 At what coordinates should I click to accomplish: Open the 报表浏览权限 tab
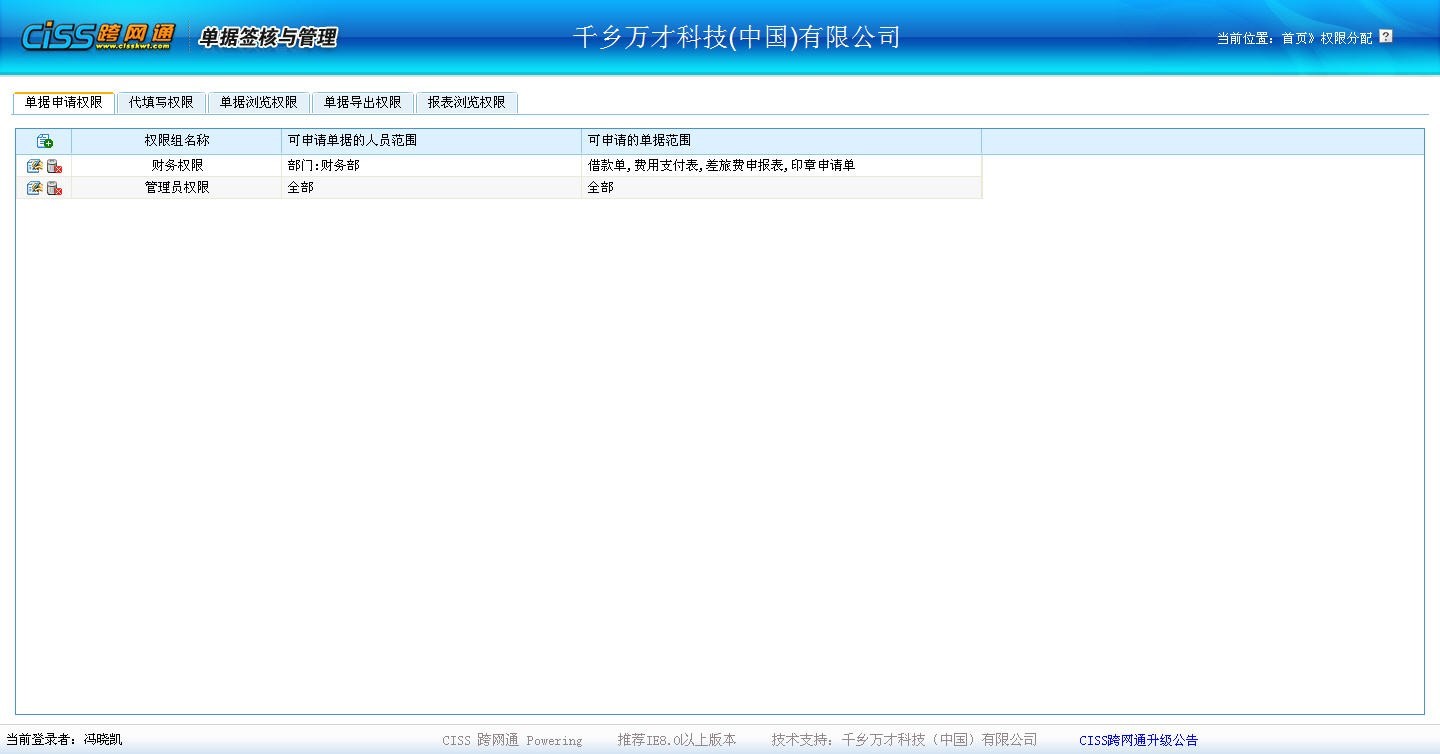click(x=466, y=103)
